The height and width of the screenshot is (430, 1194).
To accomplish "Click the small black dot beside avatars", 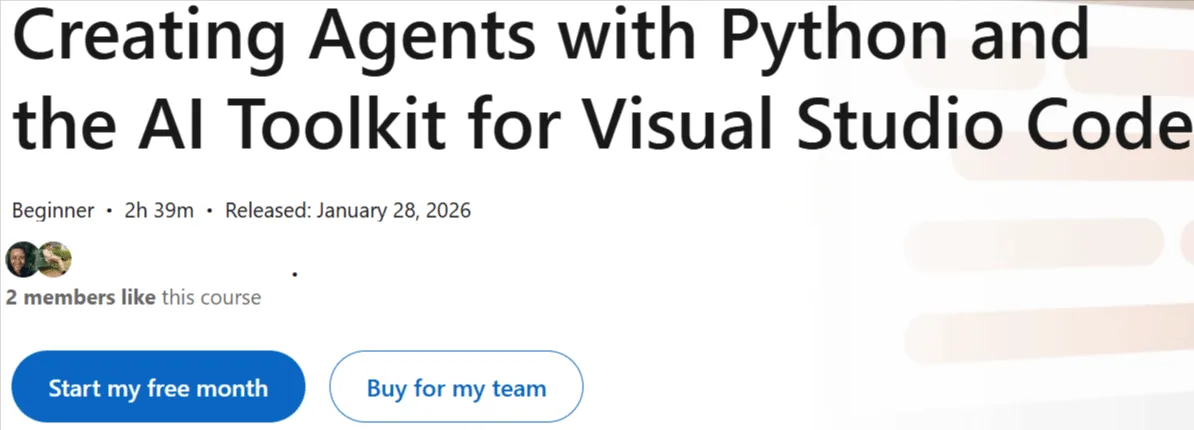I will point(295,271).
